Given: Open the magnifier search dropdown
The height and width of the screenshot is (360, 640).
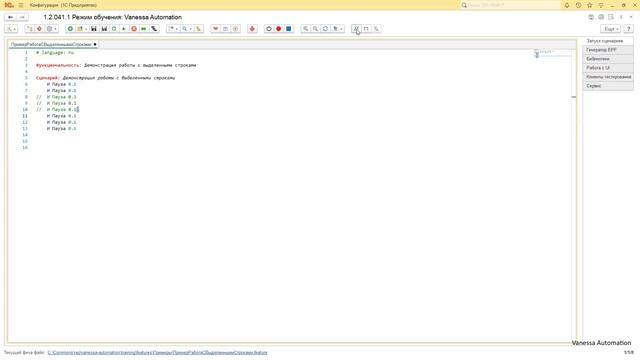Looking at the screenshot, I should (x=187, y=29).
